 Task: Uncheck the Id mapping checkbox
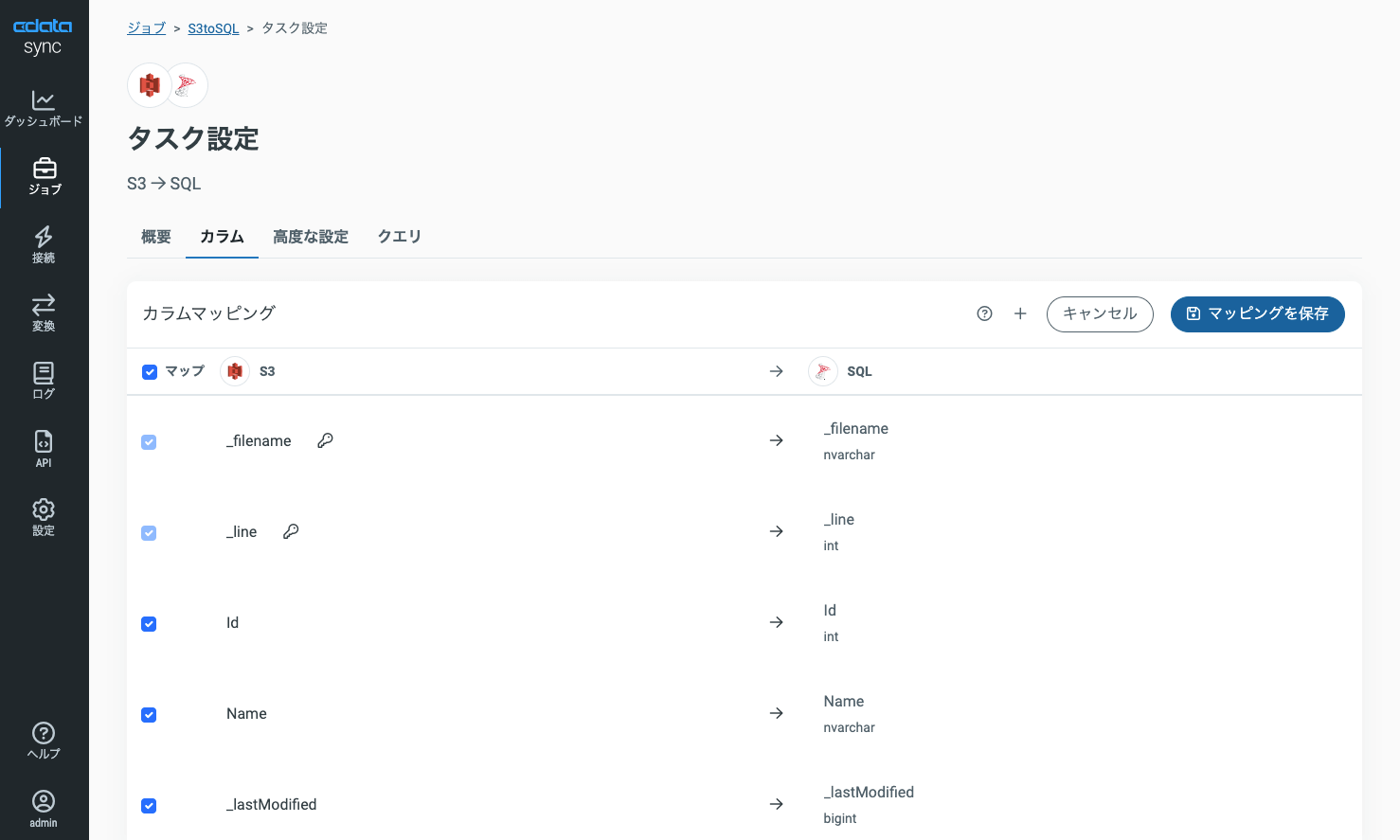[149, 624]
